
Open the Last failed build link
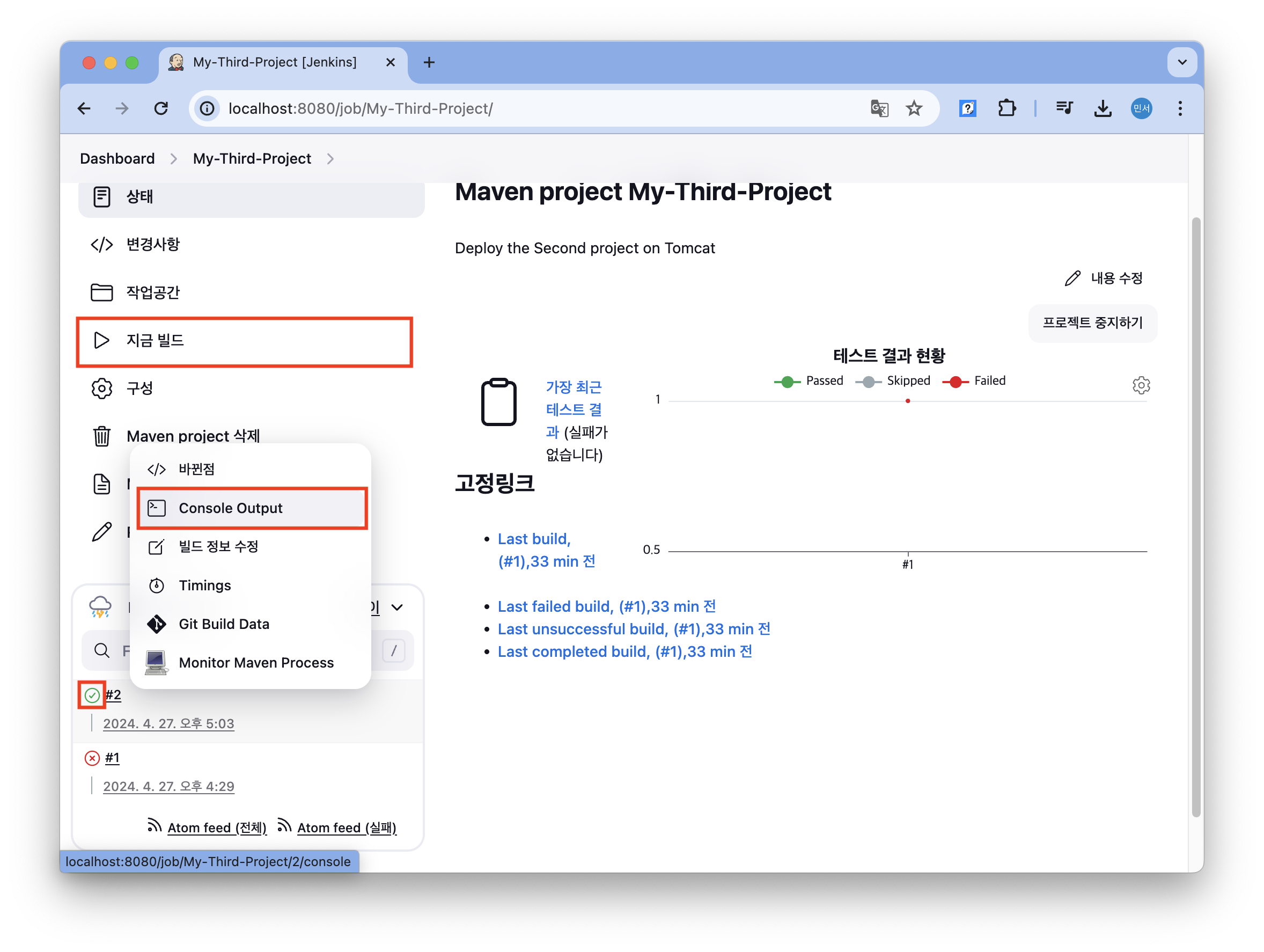tap(606, 606)
